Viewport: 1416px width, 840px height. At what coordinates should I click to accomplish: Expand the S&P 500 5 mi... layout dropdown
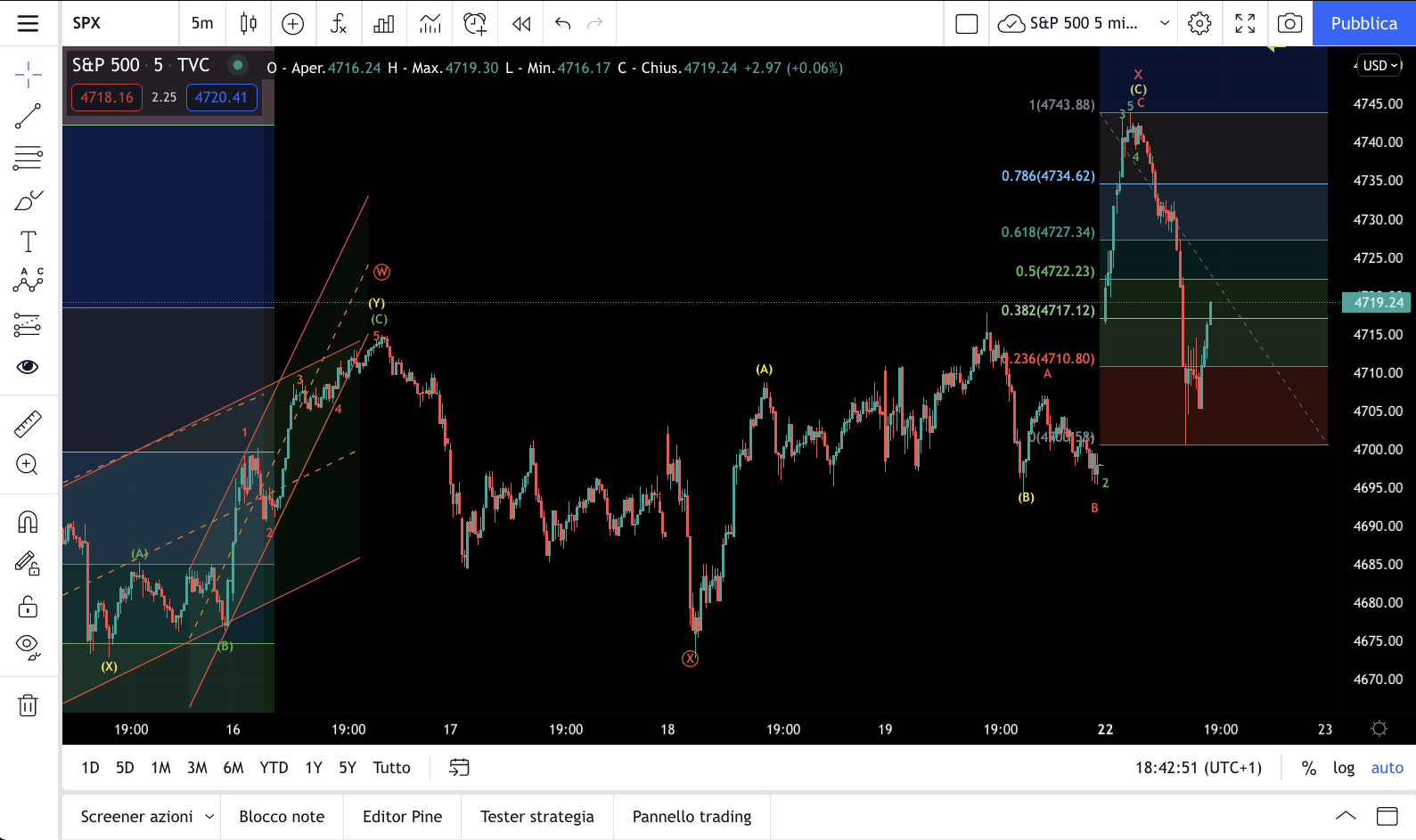click(1164, 23)
